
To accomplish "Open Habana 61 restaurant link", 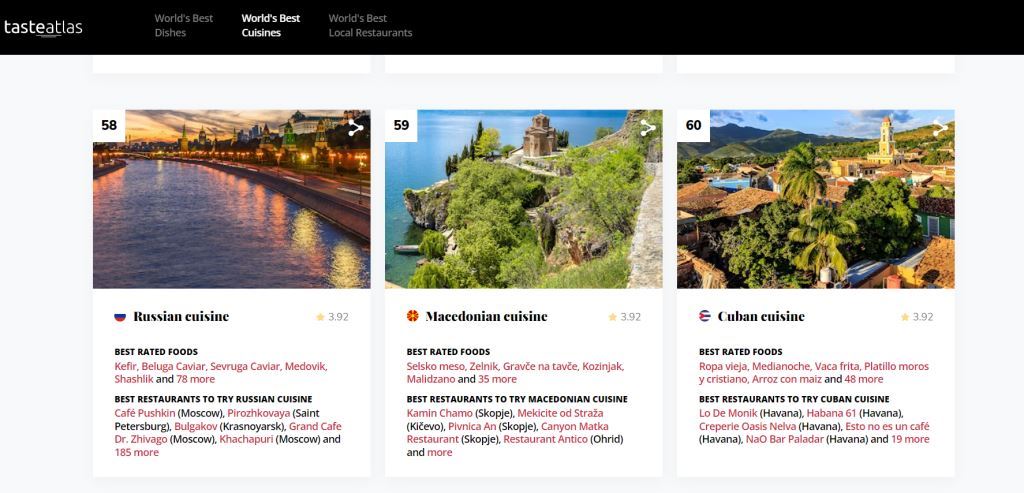I will tap(831, 413).
